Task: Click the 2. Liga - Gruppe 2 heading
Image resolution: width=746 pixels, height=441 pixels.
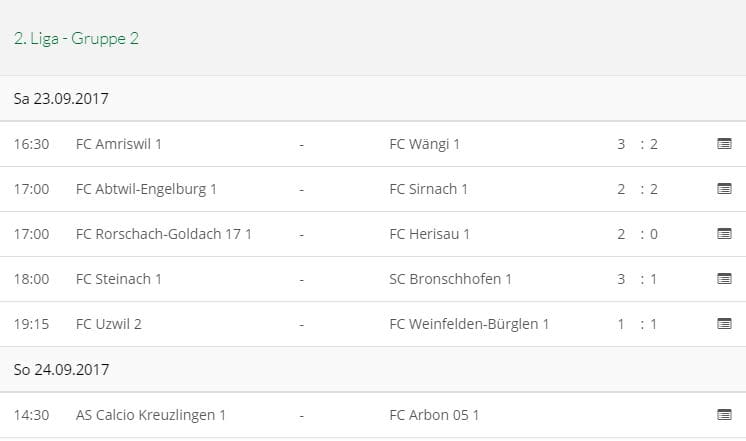Action: point(76,39)
